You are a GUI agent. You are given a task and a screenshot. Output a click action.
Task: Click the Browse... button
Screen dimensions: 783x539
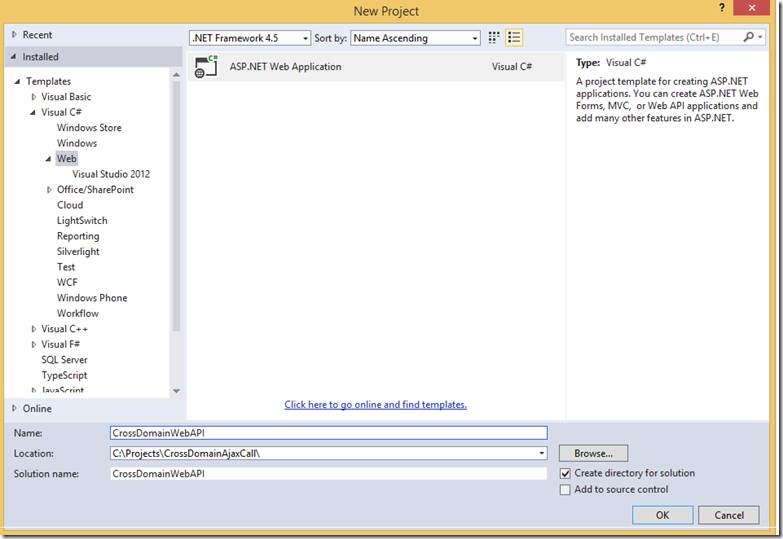click(x=593, y=453)
